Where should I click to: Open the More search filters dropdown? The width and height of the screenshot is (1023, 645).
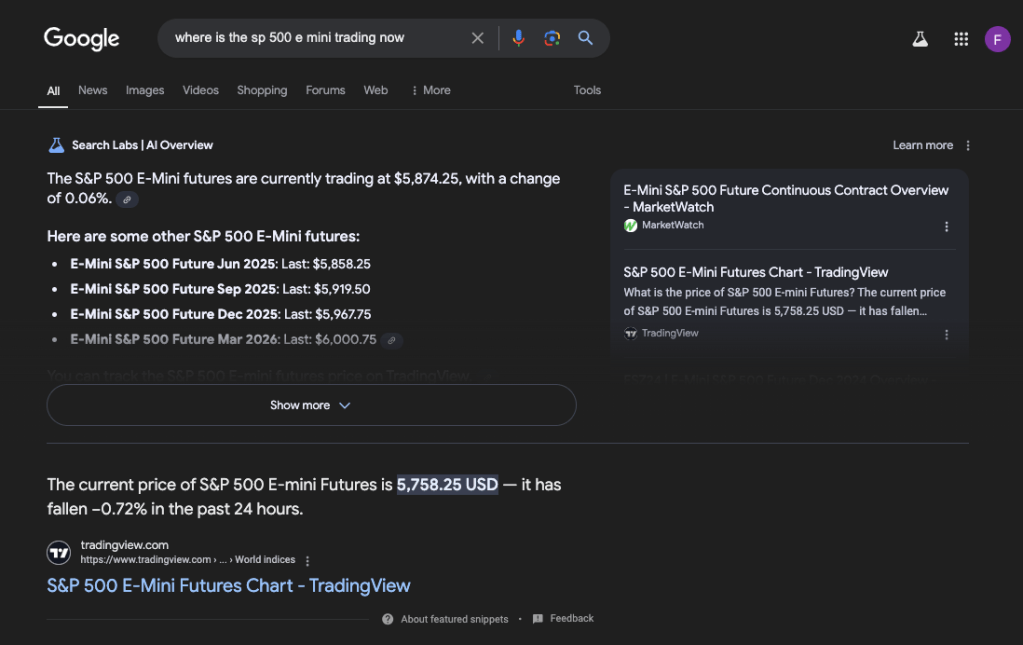[x=431, y=90]
